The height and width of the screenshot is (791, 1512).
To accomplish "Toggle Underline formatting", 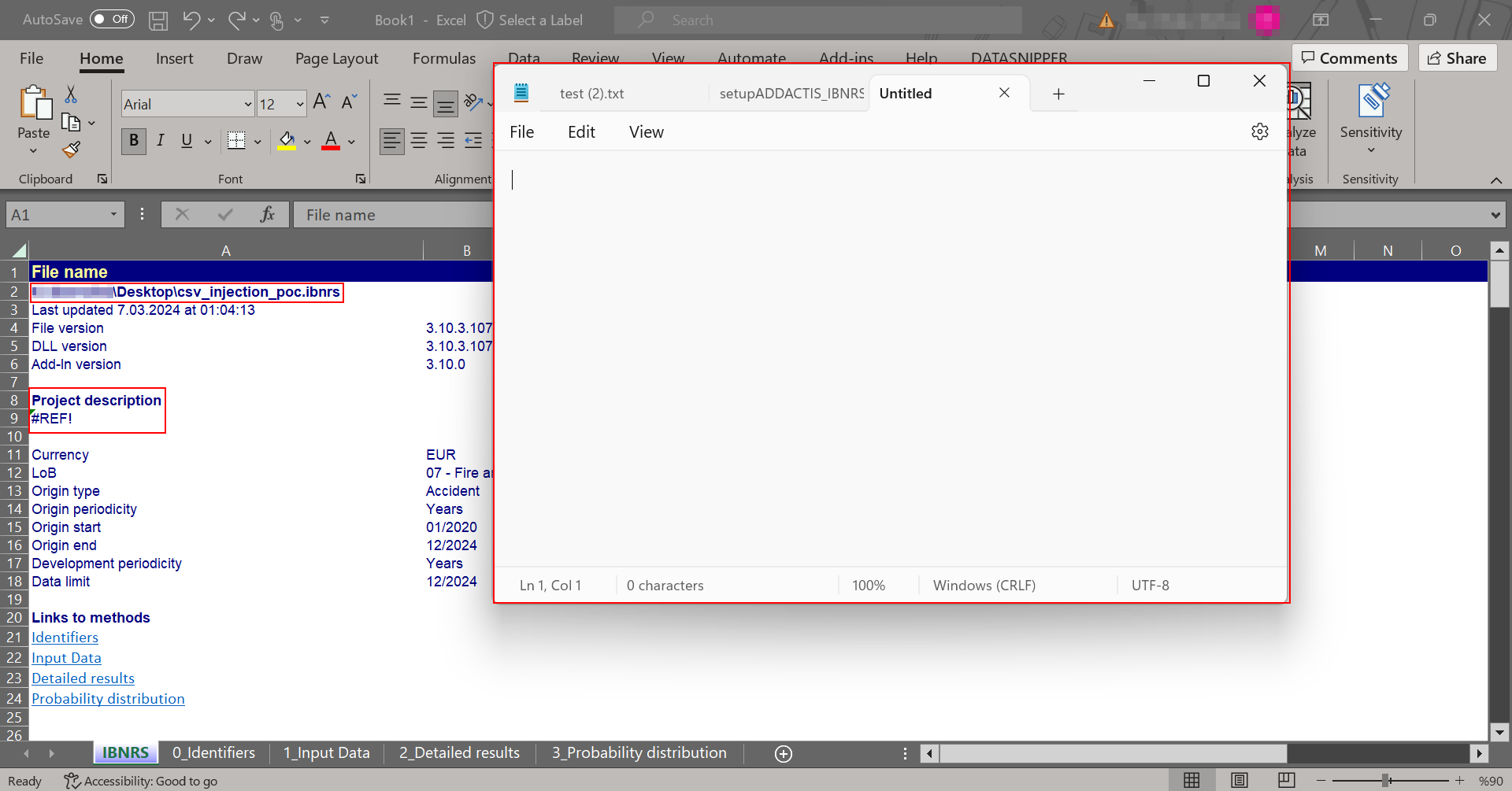I will [x=187, y=141].
